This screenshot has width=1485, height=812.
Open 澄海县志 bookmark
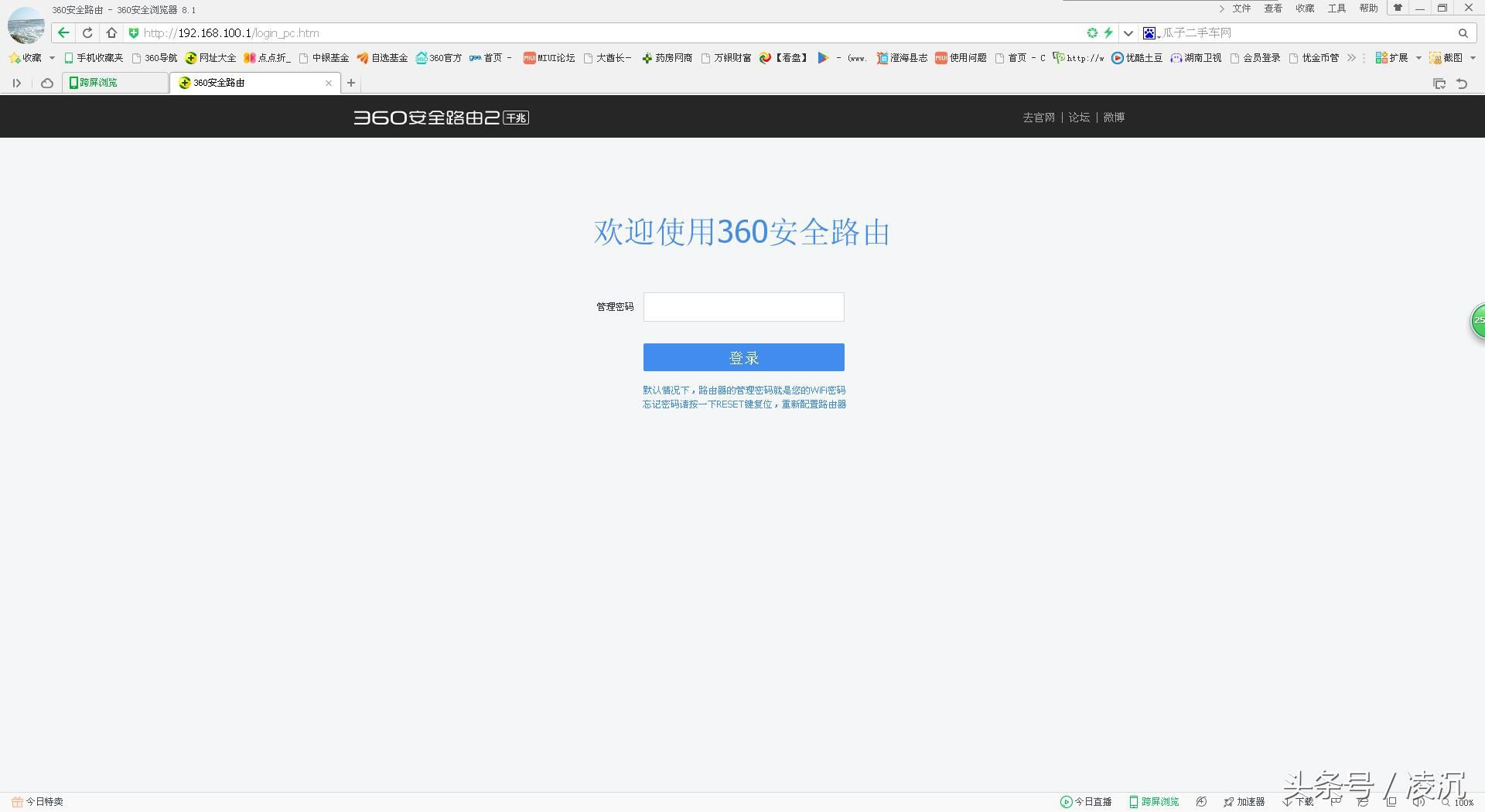902,57
